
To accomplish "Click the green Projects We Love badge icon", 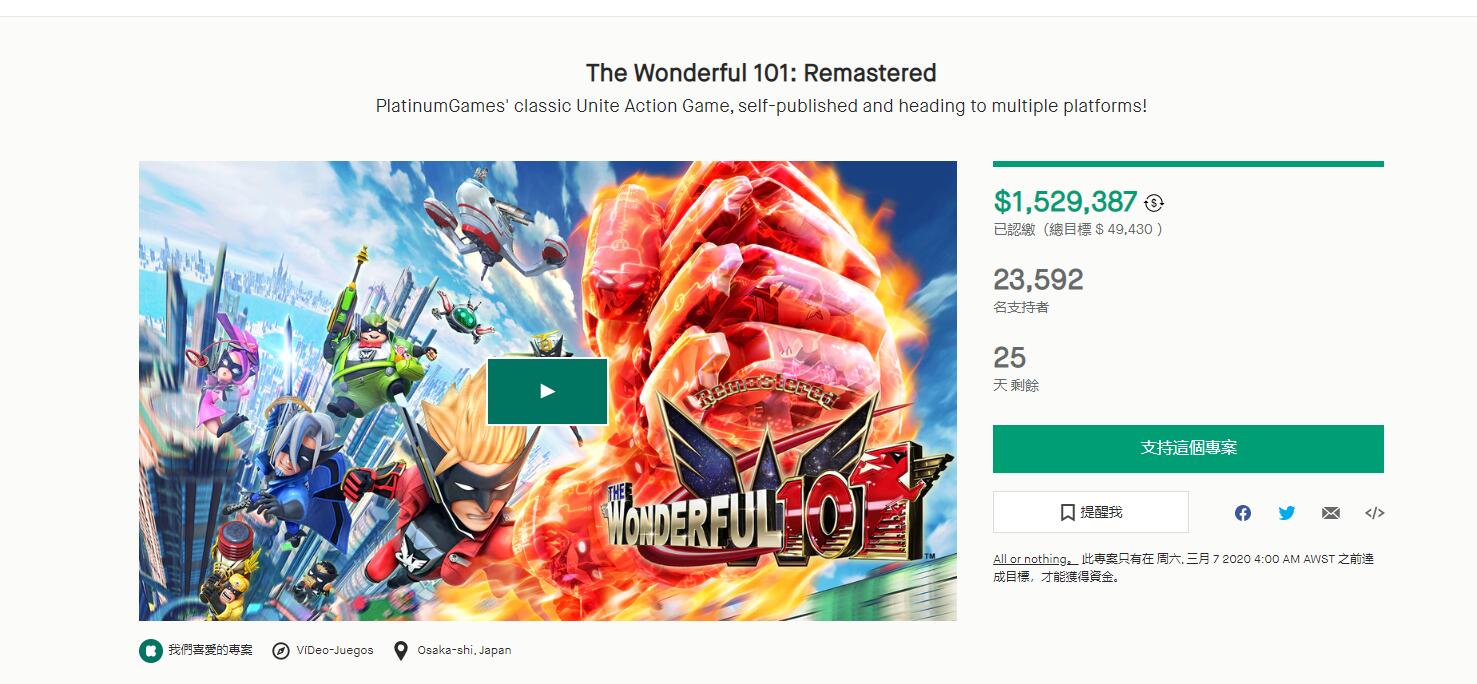I will coord(150,651).
